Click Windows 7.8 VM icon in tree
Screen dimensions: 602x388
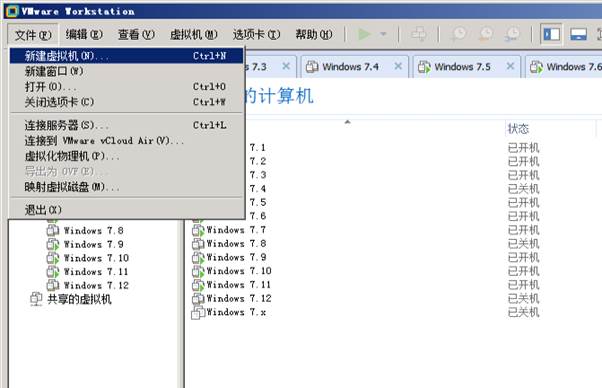point(53,231)
